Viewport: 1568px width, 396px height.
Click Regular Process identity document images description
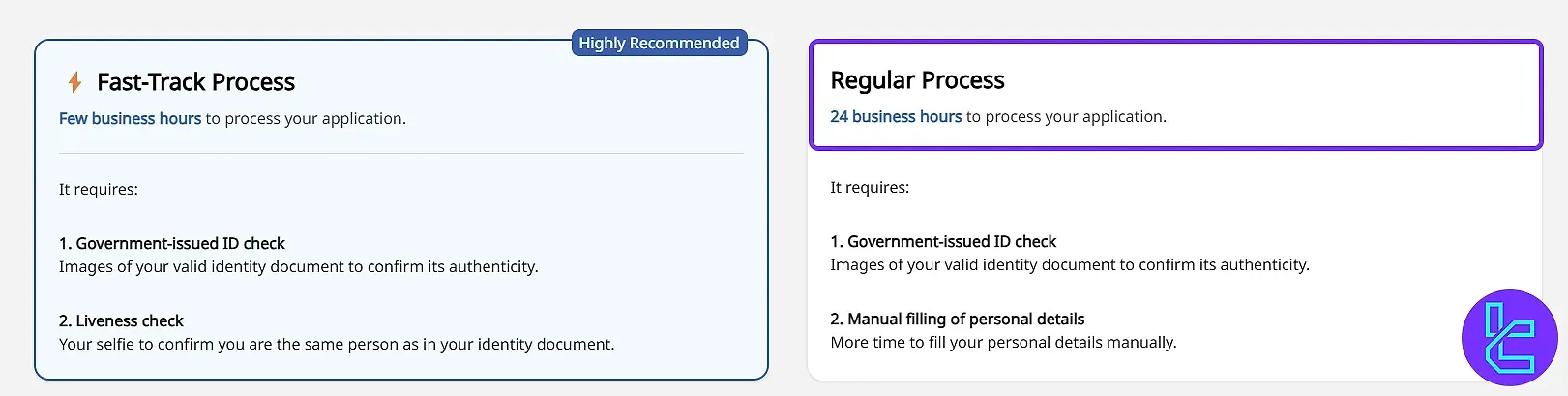pyautogui.click(x=1069, y=264)
